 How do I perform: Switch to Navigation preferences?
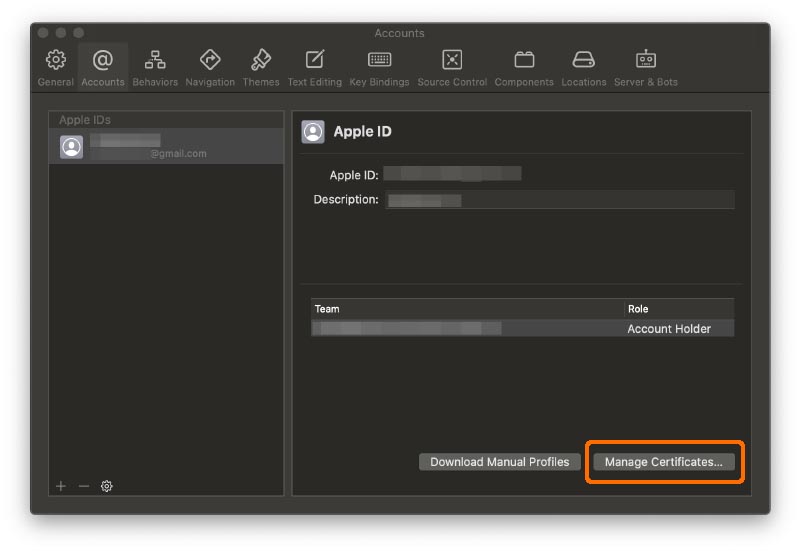point(210,68)
